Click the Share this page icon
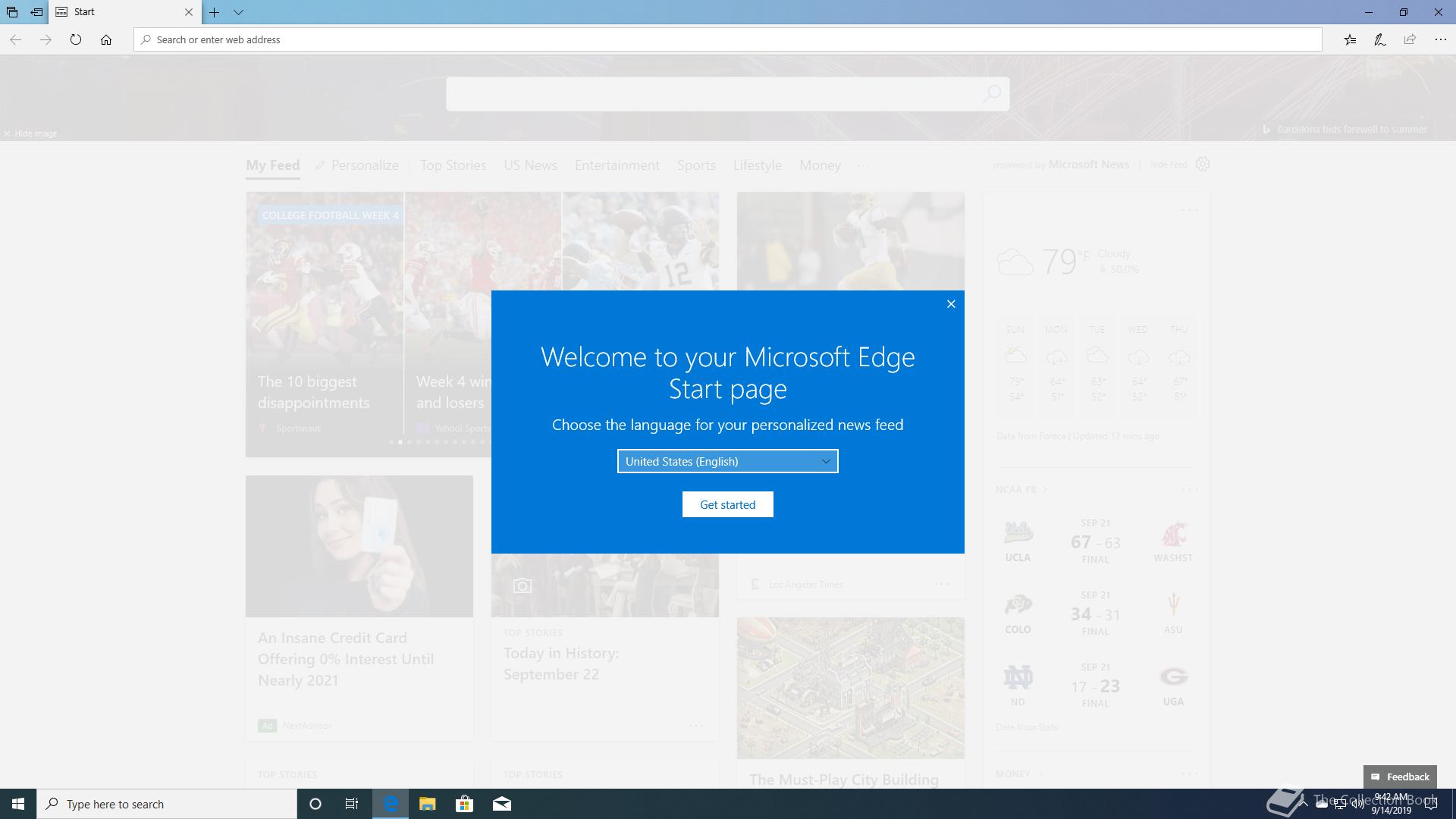 pos(1410,39)
